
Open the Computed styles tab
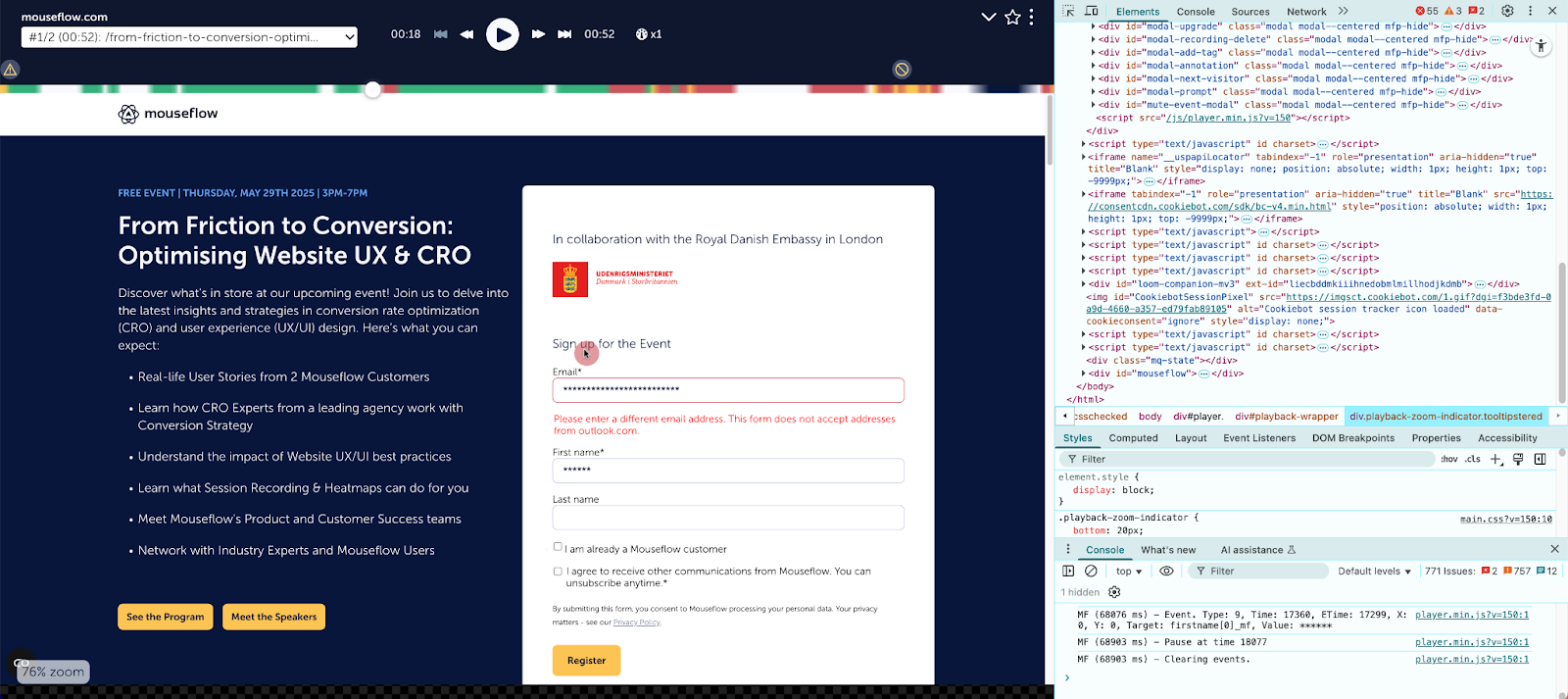(x=1133, y=438)
